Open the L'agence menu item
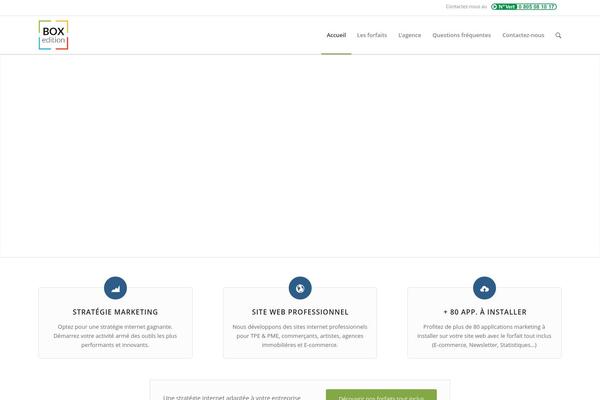Viewport: 600px width, 400px height. point(409,35)
